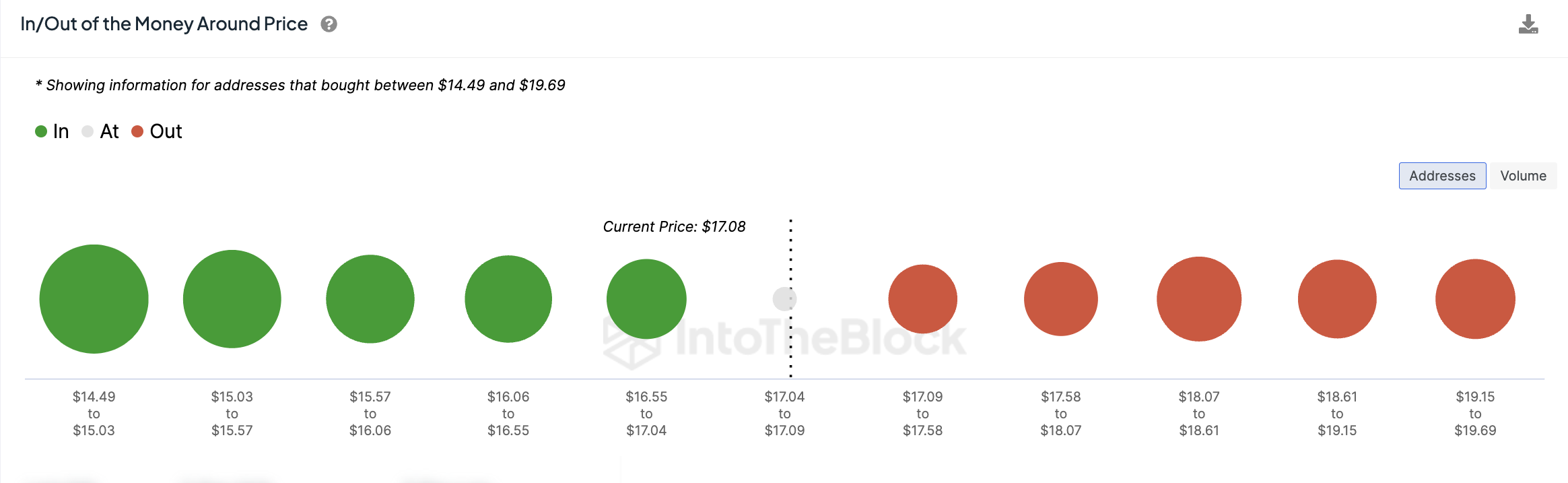Switch to the Addresses view
This screenshot has width=1568, height=483.
click(1442, 176)
